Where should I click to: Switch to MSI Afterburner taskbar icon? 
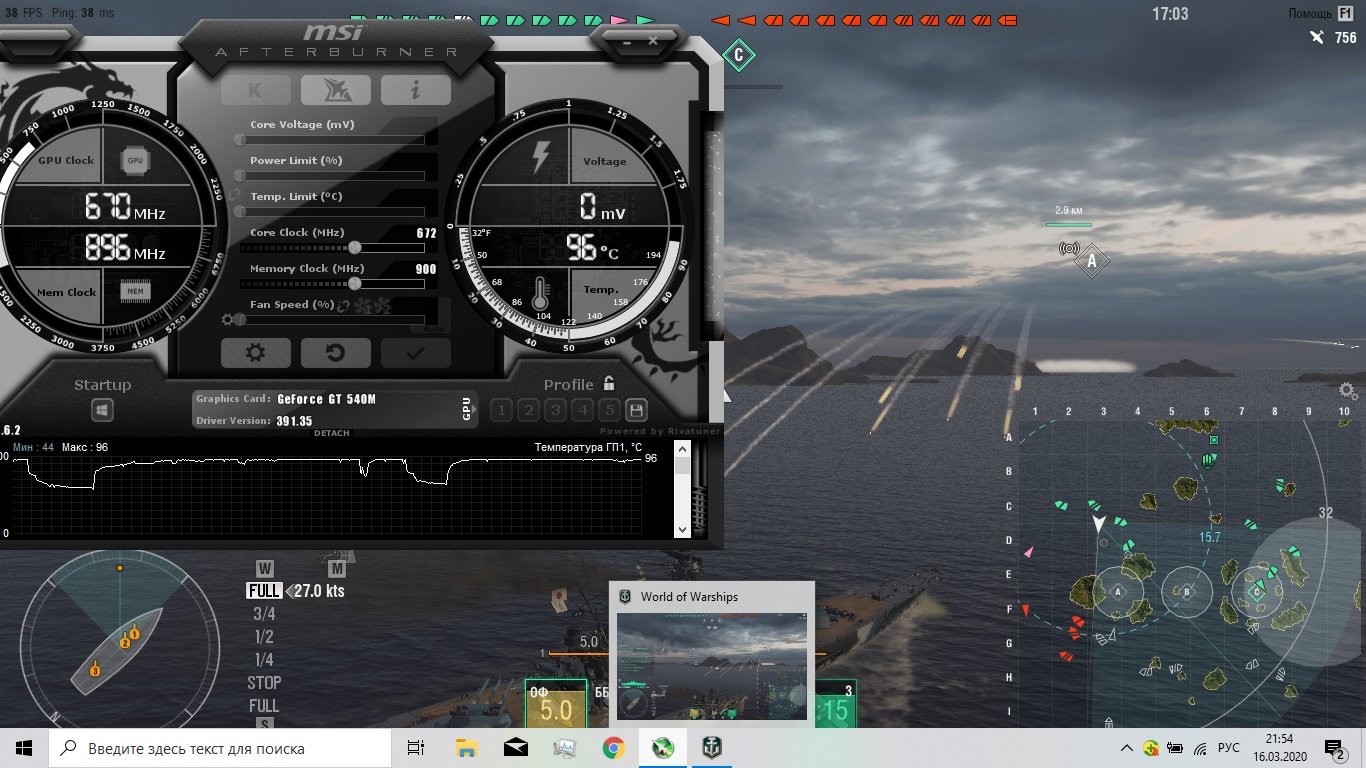click(x=663, y=748)
